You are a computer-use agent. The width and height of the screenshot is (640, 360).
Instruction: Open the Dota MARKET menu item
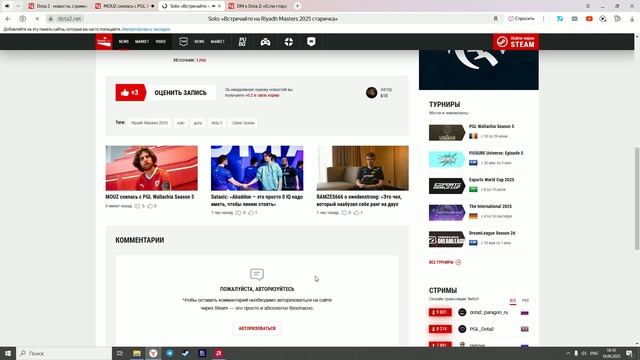tap(142, 42)
